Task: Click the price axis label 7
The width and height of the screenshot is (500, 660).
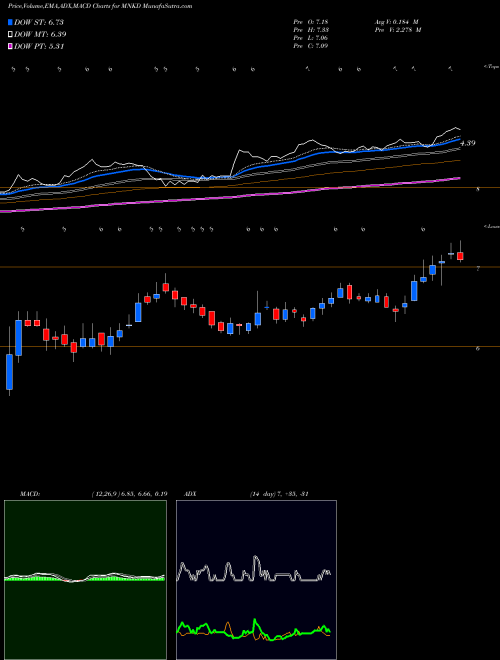Action: (x=478, y=268)
